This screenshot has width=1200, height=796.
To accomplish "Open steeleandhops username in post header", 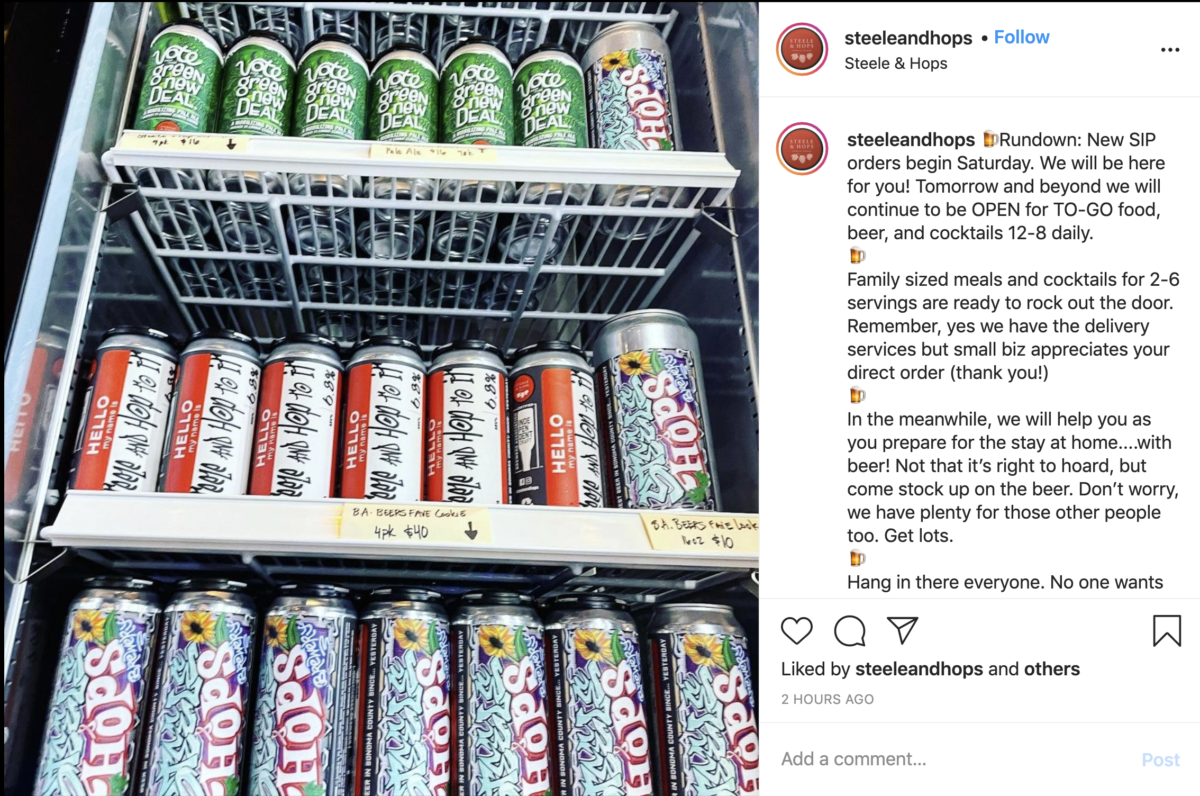I will click(908, 38).
